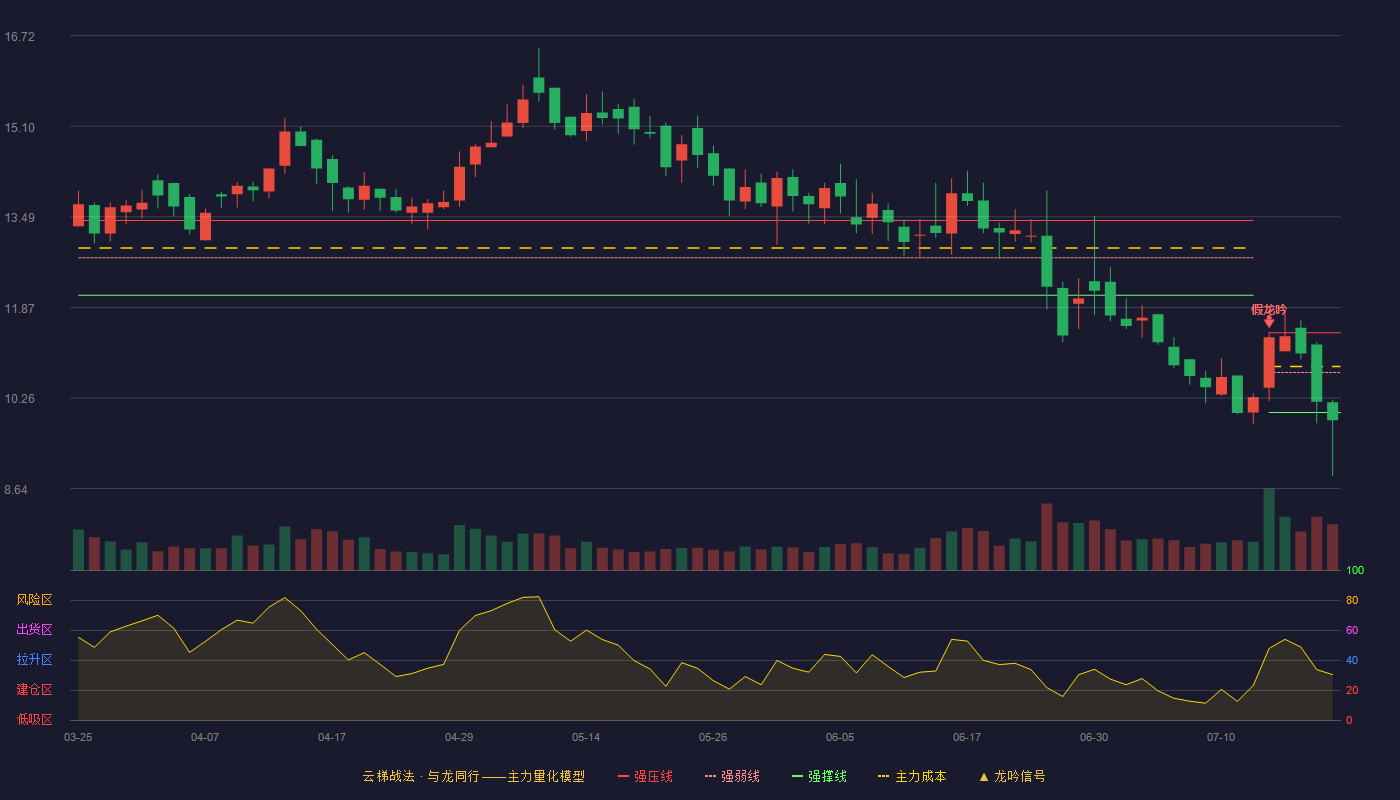Click the 06-30 date label
The width and height of the screenshot is (1400, 800).
[x=1094, y=737]
